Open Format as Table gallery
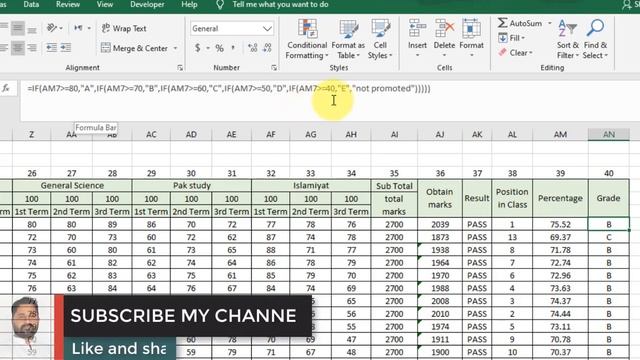This screenshot has width=640, height=360. [x=348, y=39]
